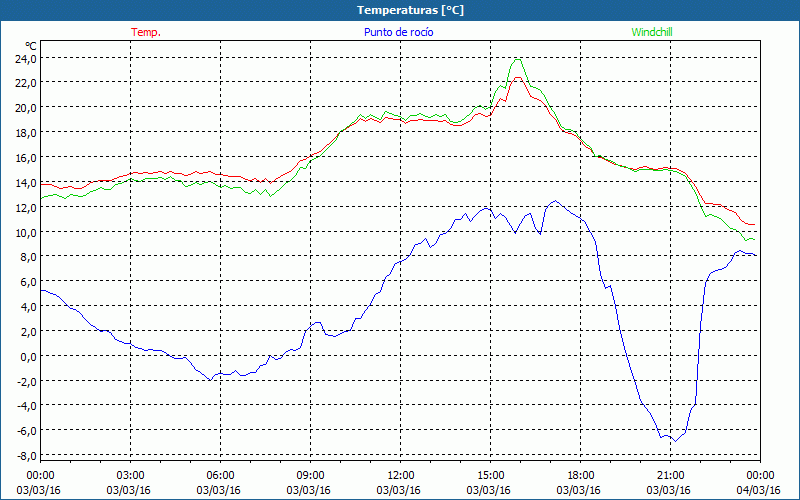Click the '20,0' y-axis label
800x500 pixels.
pyautogui.click(x=26, y=108)
